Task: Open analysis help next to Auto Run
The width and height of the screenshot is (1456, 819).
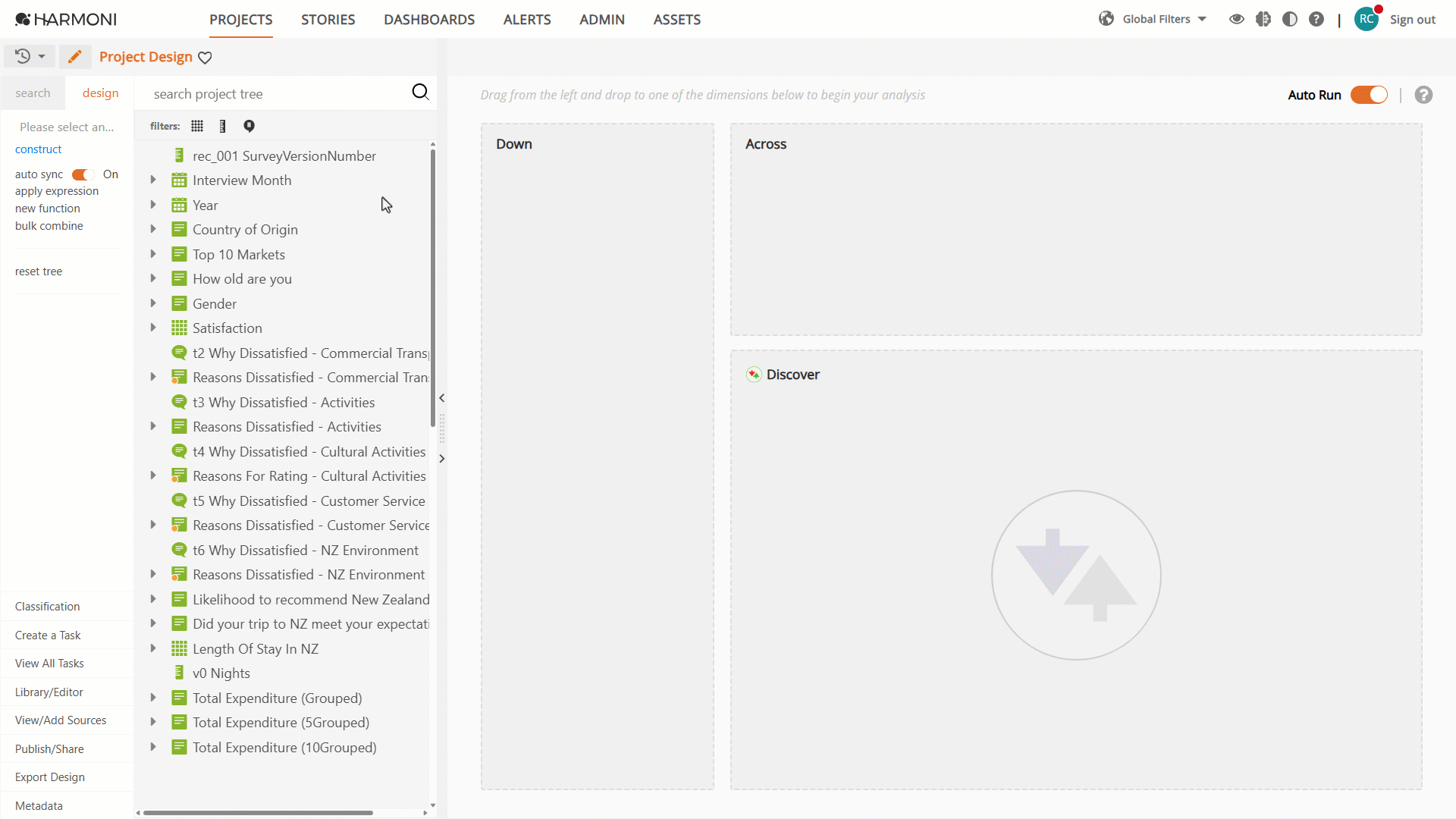Action: coord(1423,95)
